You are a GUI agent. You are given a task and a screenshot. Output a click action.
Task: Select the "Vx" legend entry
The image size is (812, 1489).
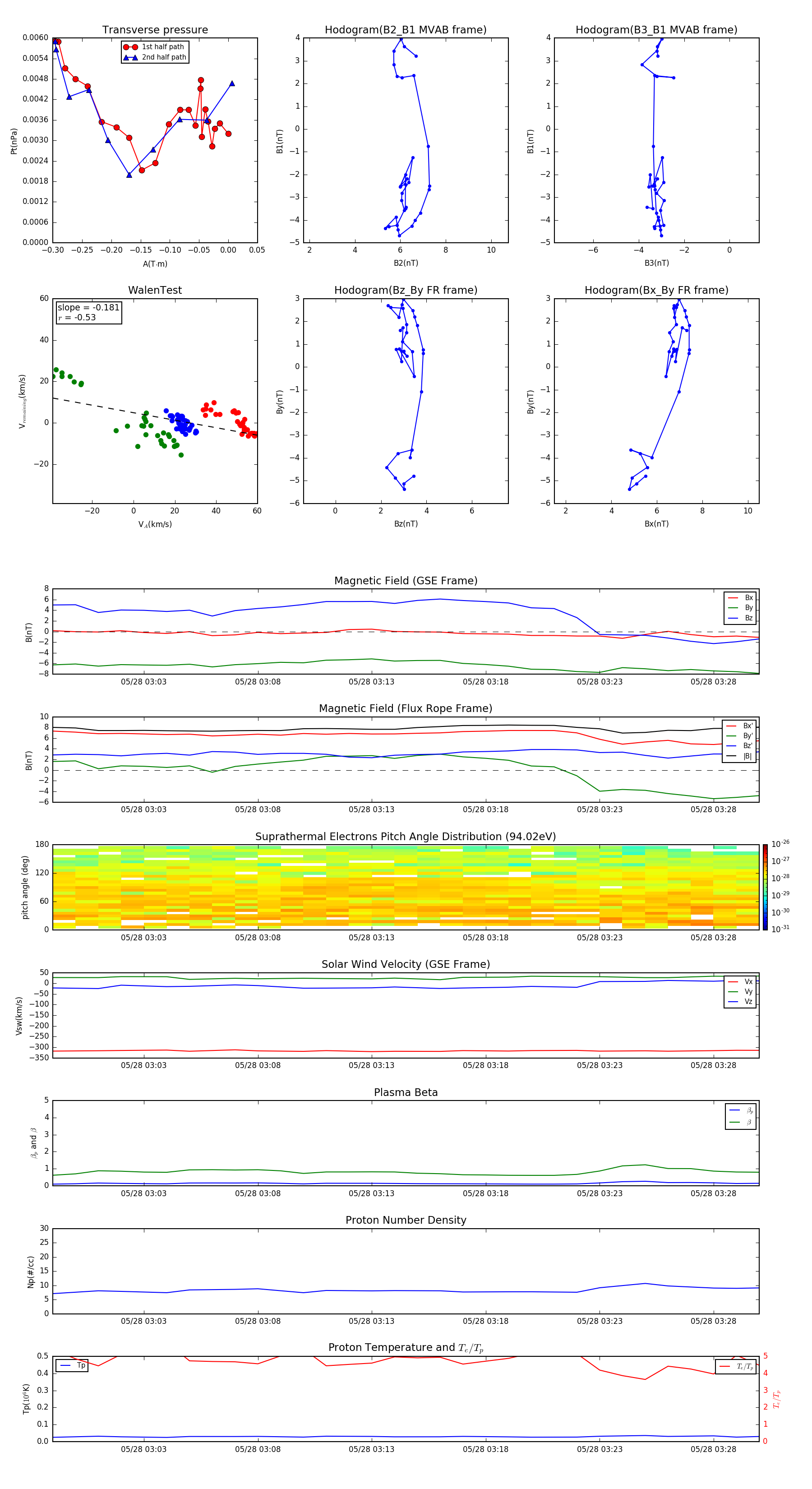[x=740, y=981]
